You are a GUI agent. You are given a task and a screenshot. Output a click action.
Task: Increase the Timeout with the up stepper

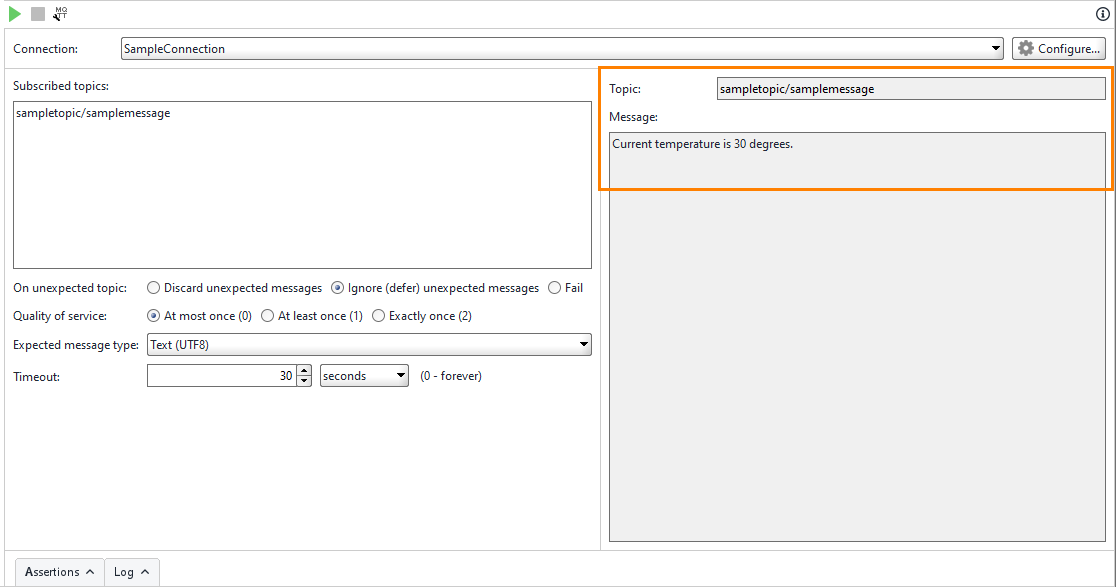click(x=304, y=371)
